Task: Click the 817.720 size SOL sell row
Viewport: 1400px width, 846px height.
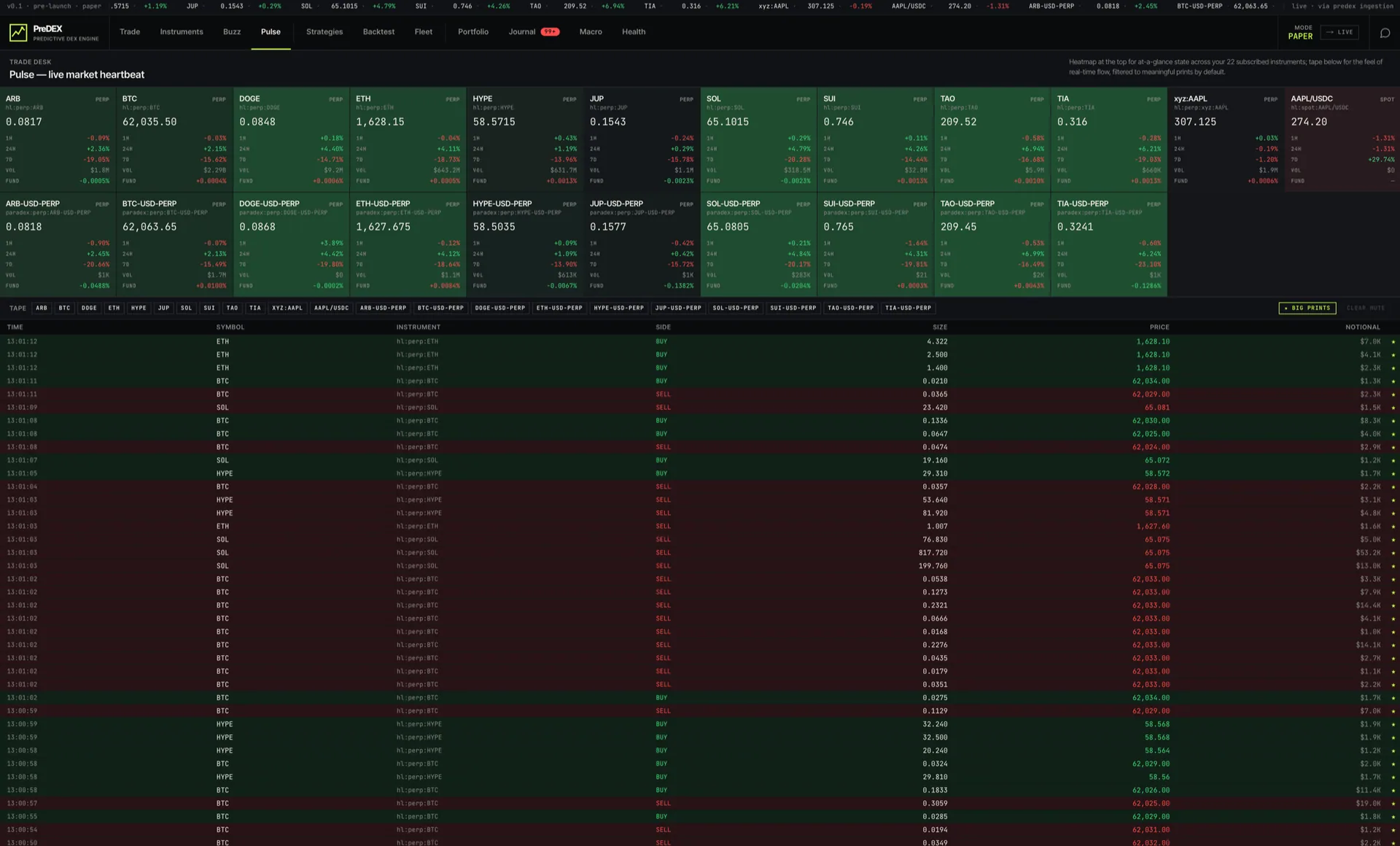Action: 700,553
